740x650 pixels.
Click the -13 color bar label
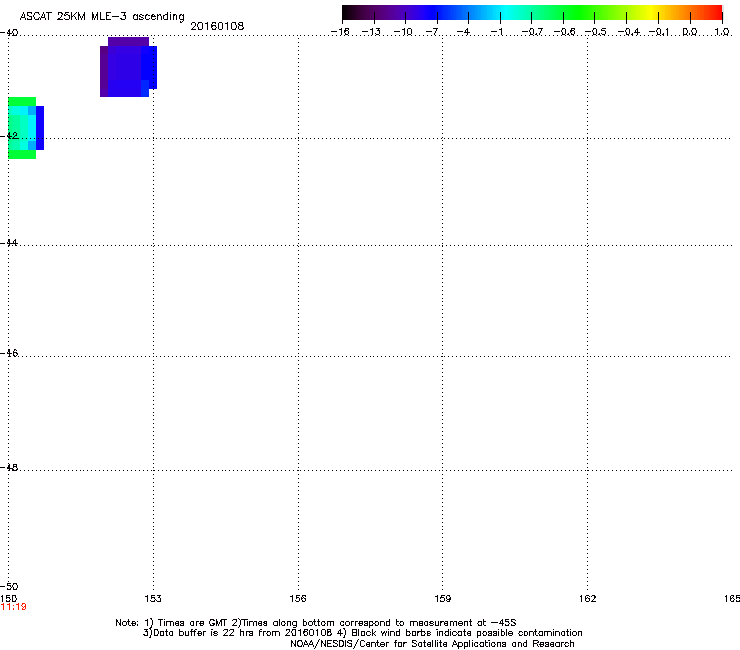[x=371, y=32]
